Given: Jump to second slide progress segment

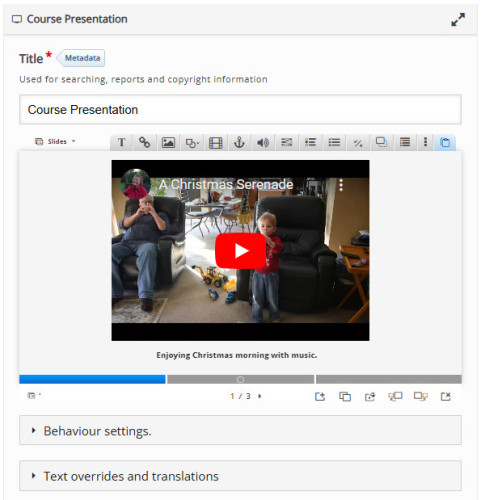Looking at the screenshot, I should (240, 379).
